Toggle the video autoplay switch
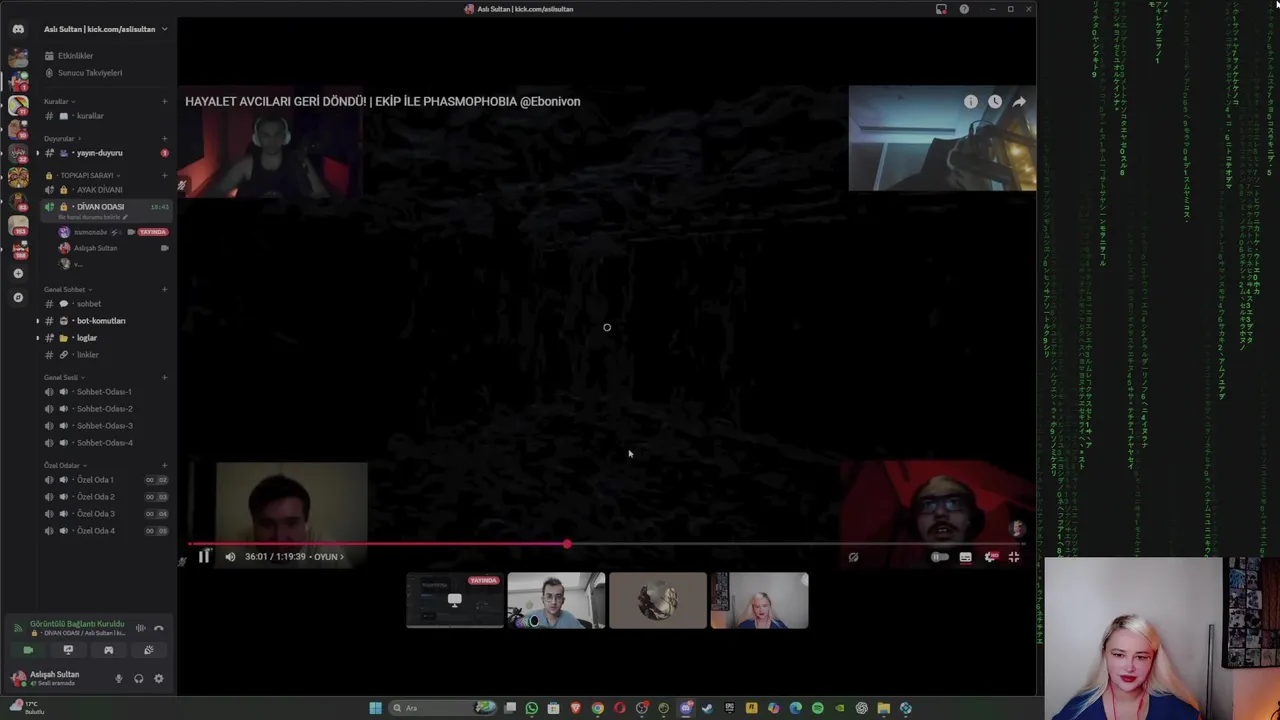 (940, 557)
